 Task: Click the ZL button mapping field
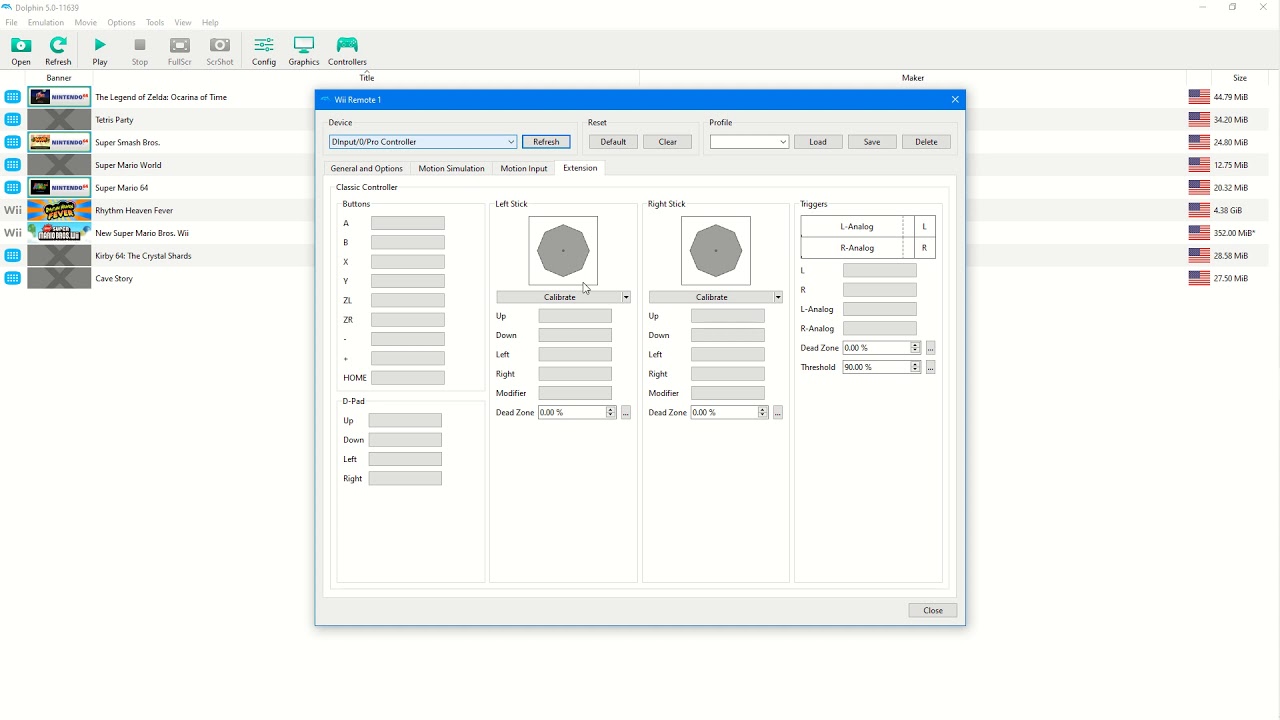pos(408,300)
